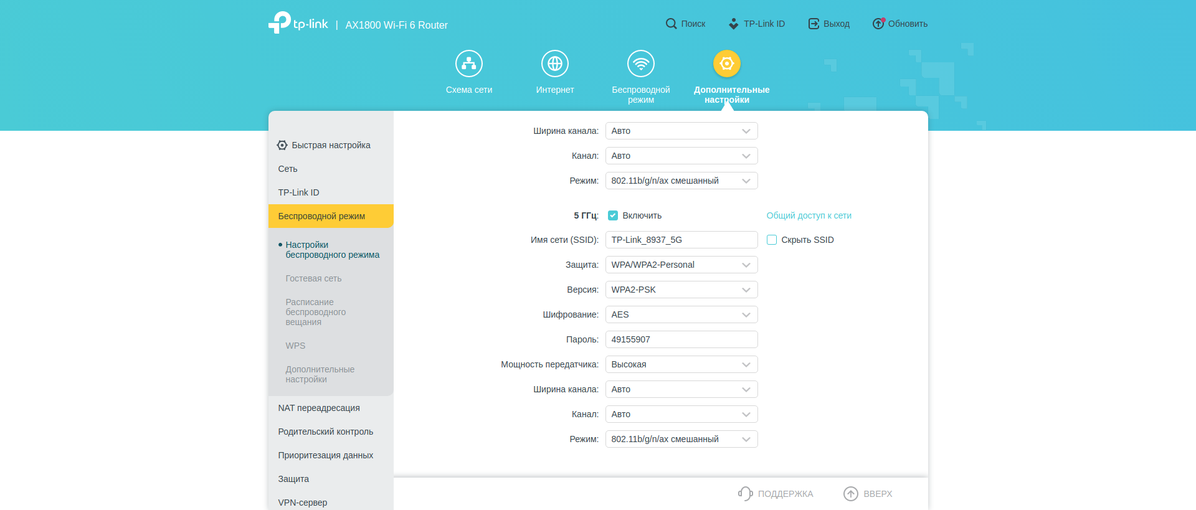The image size is (1196, 510).
Task: Select WPS submenu item
Action: coord(295,345)
